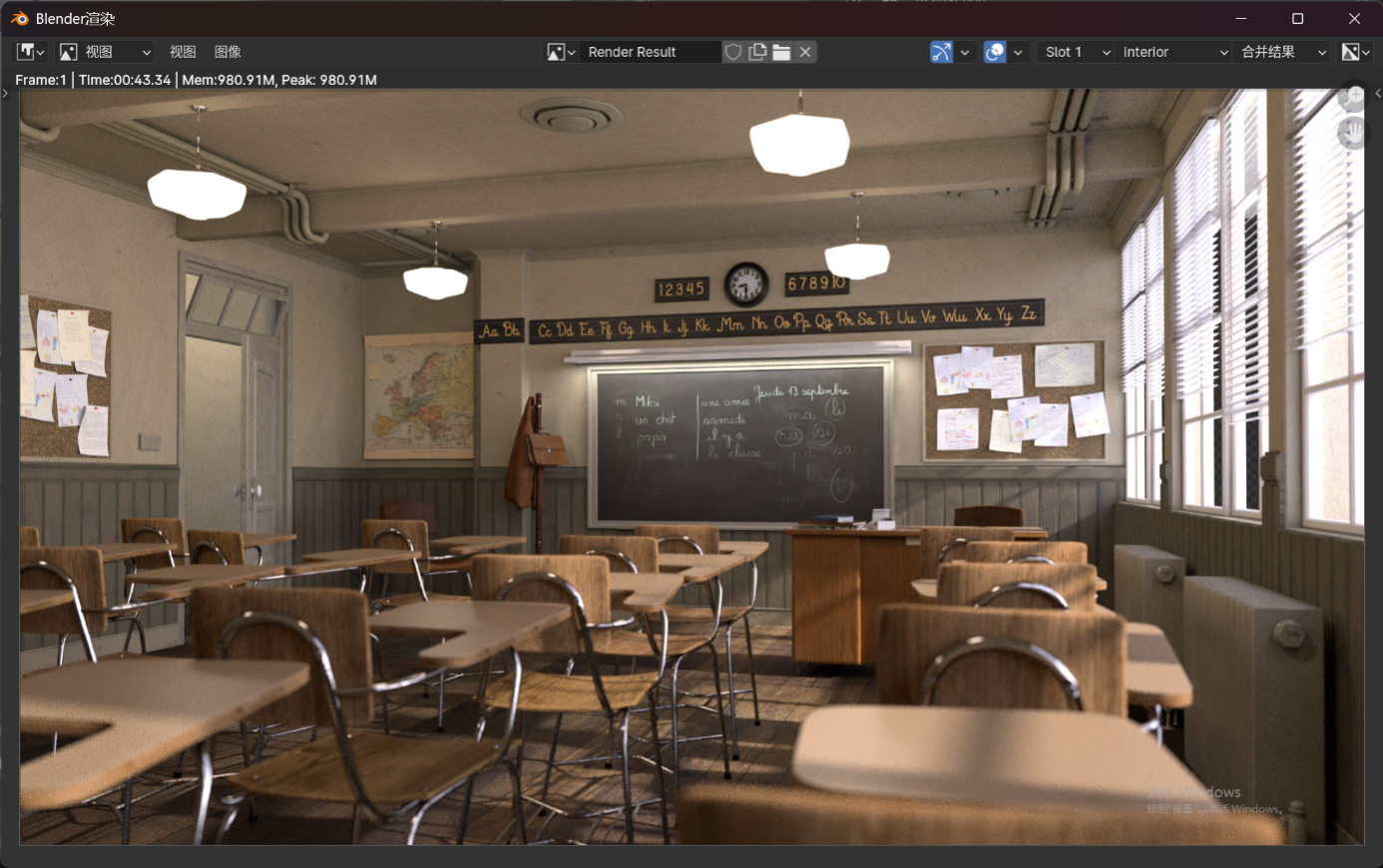Screen dimensions: 1383x868
Task: Open the interior view layer dropdown
Action: (1173, 52)
